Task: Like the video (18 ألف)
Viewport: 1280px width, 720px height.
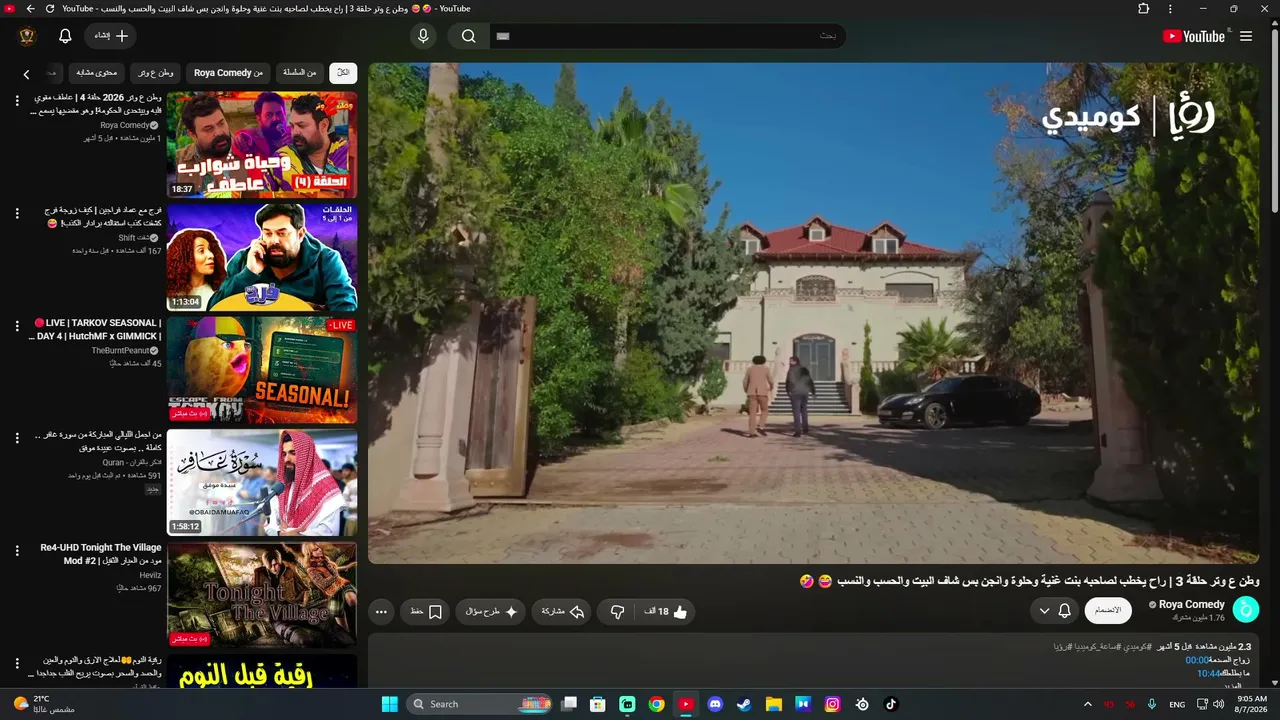Action: pos(667,611)
